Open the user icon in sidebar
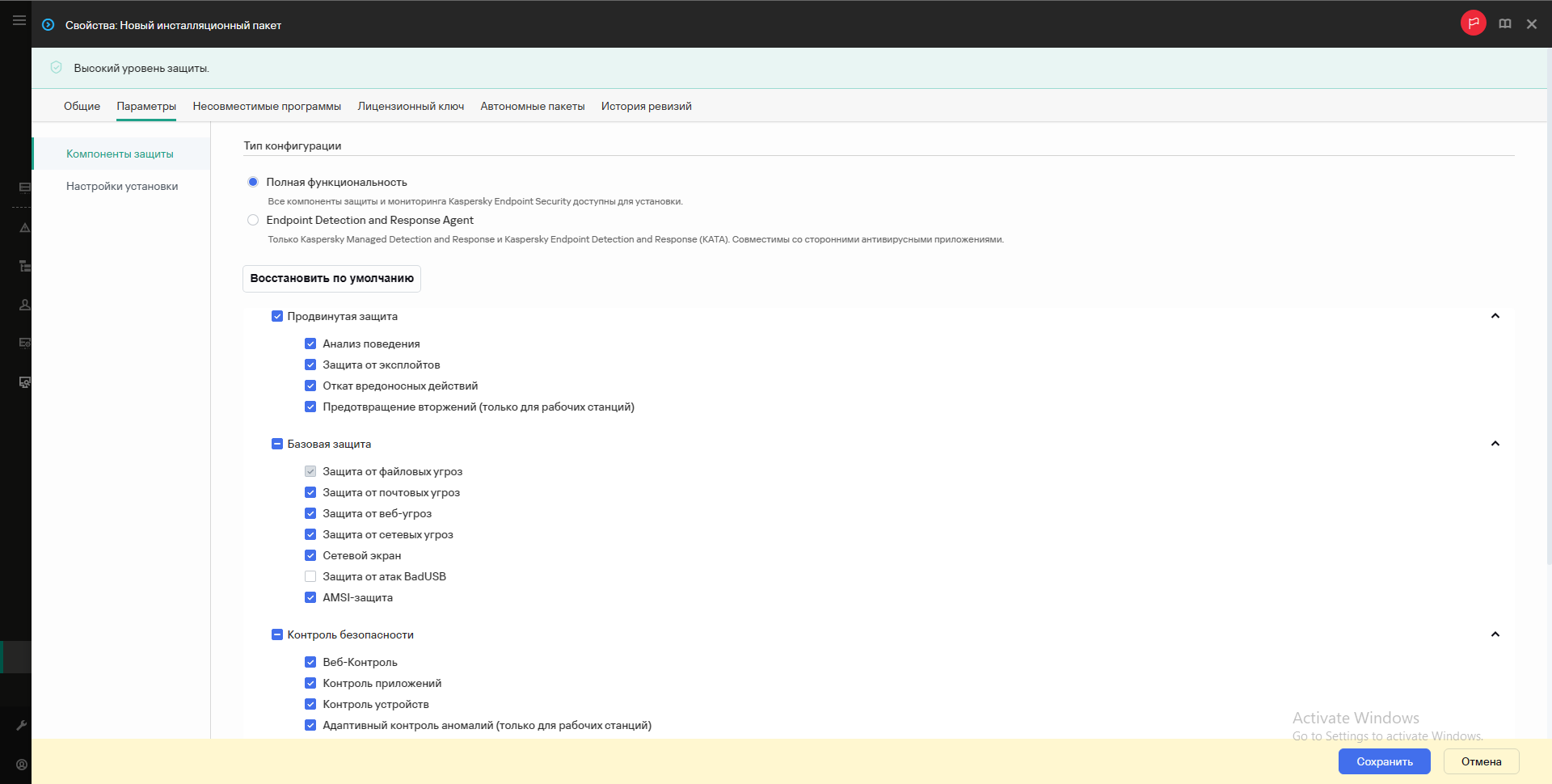Screen dimensions: 1552x784 (x=24, y=305)
